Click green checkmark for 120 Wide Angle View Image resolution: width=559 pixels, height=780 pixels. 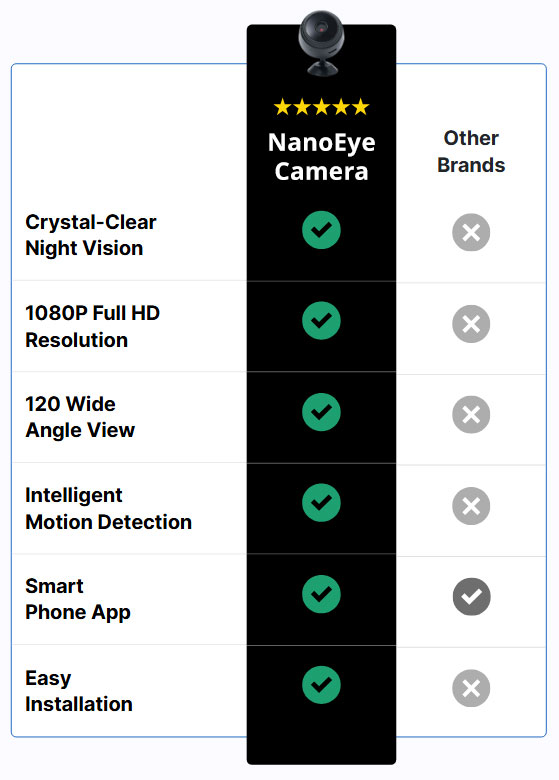click(321, 412)
